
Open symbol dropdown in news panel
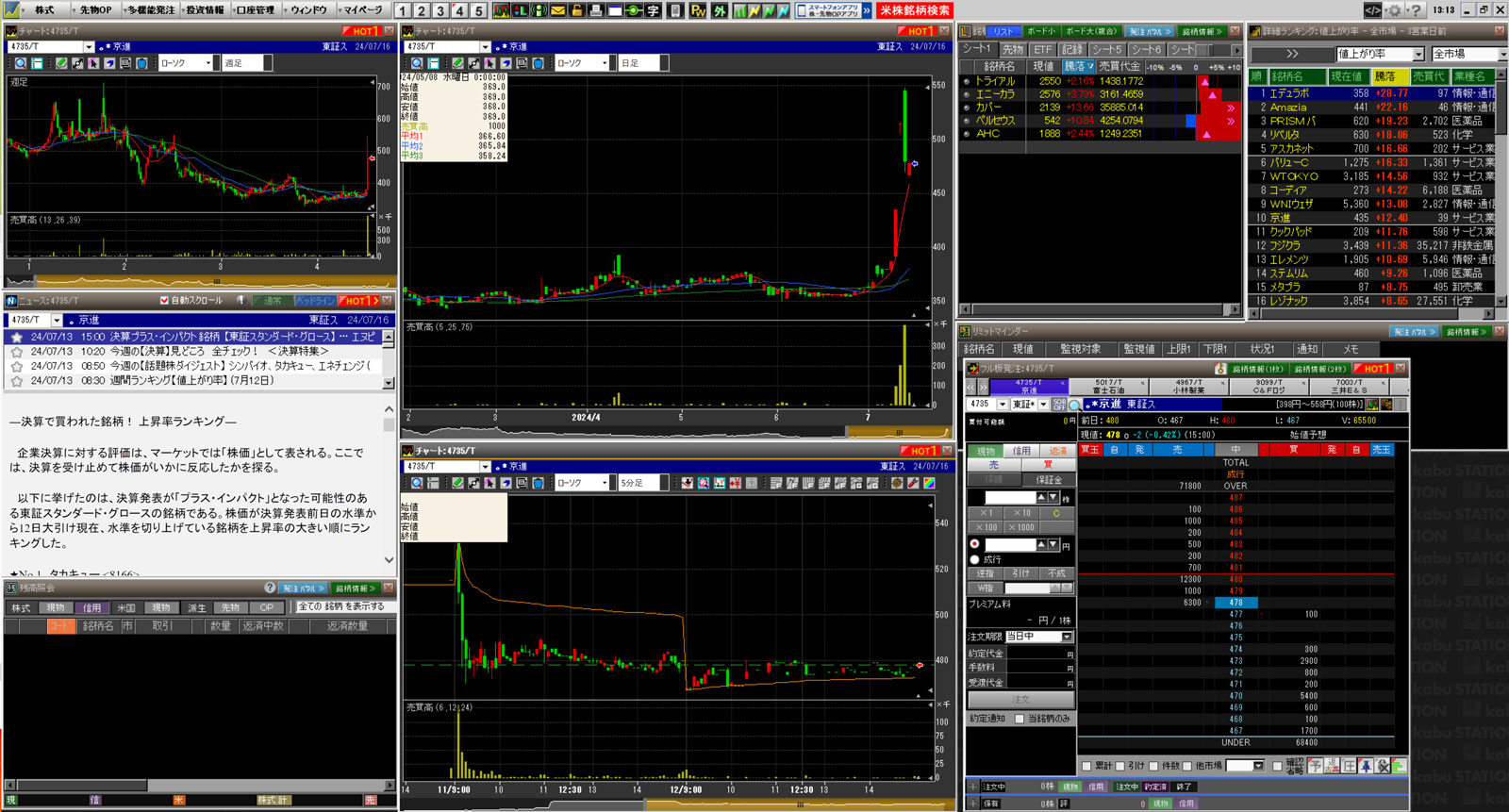57,320
